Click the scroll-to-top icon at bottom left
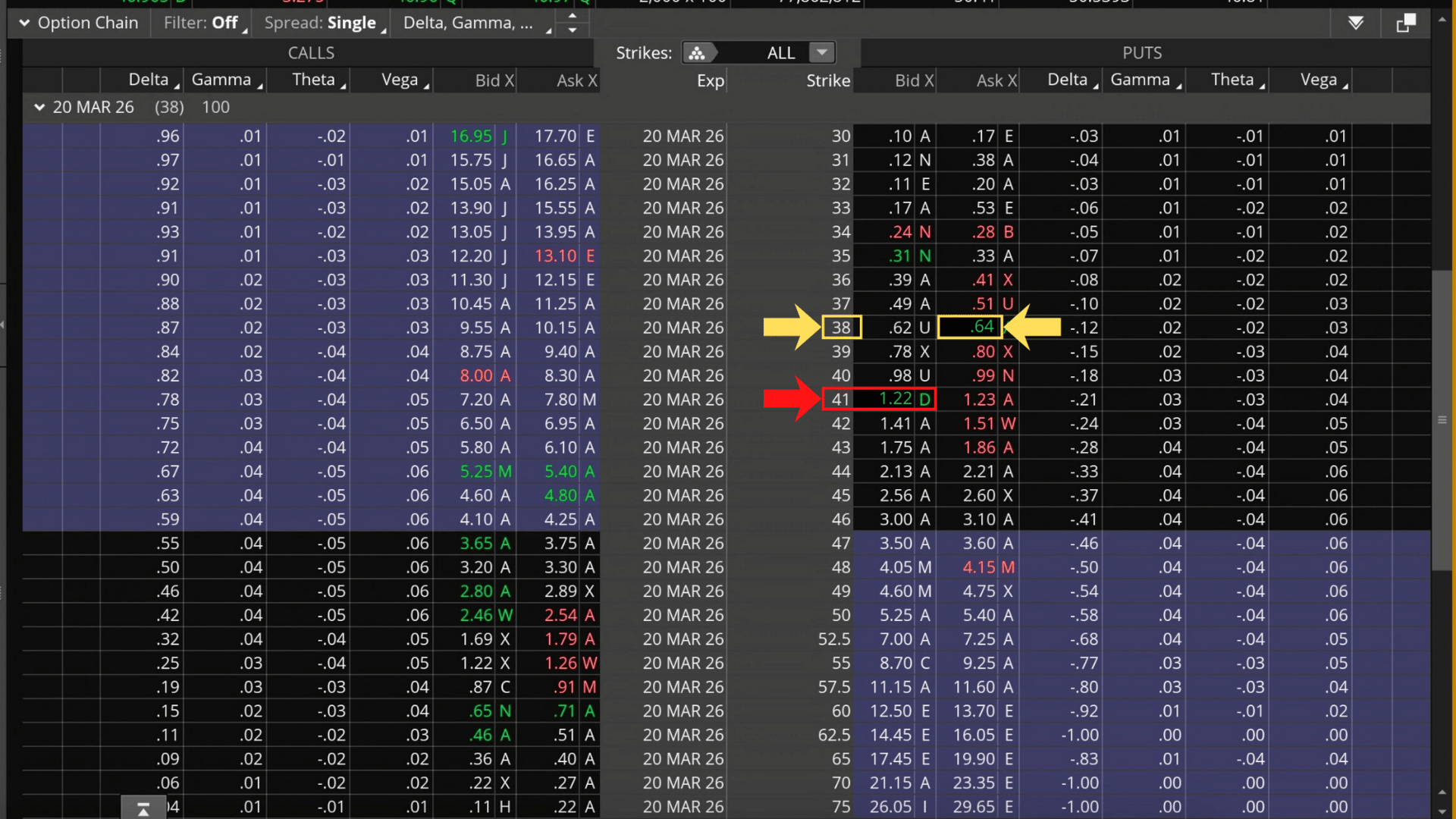Screen dimensions: 1456x819 (143, 809)
